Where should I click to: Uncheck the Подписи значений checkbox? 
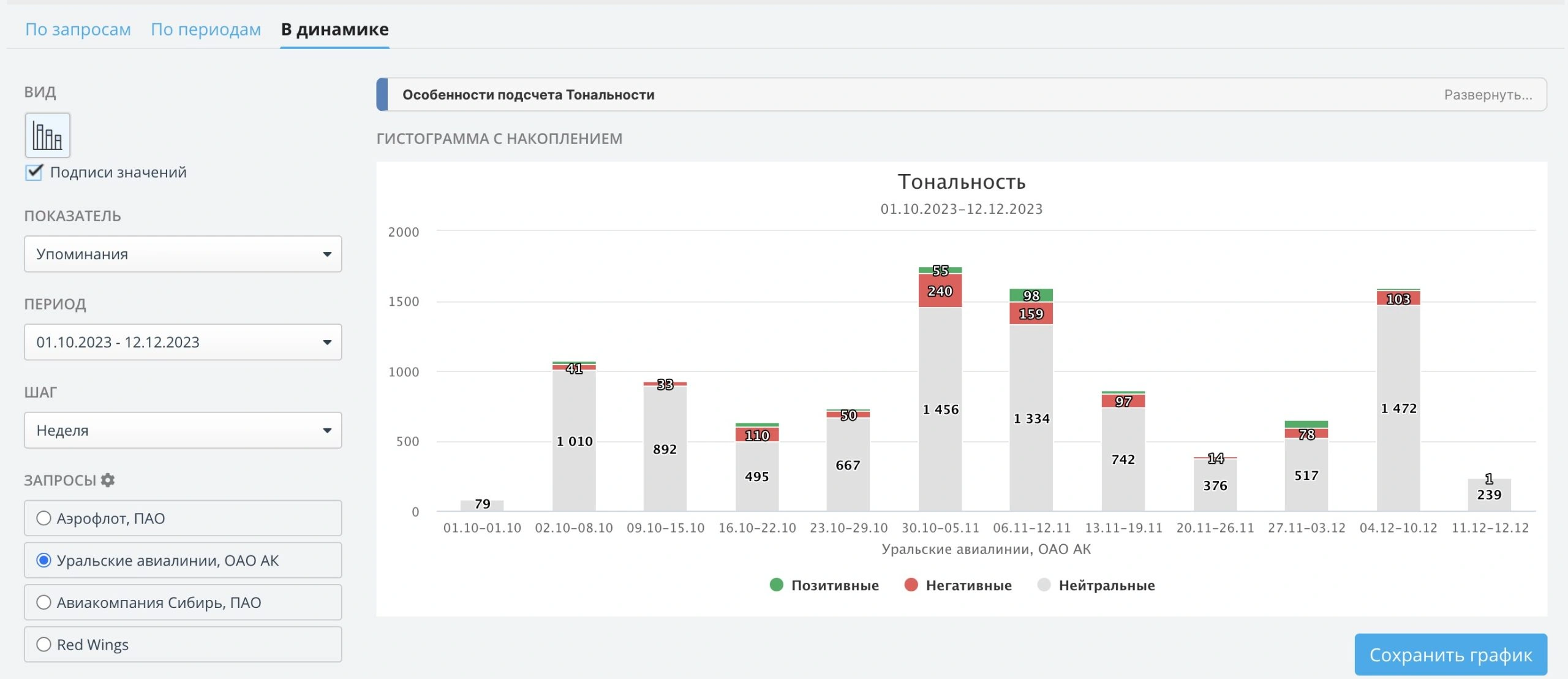click(x=34, y=172)
